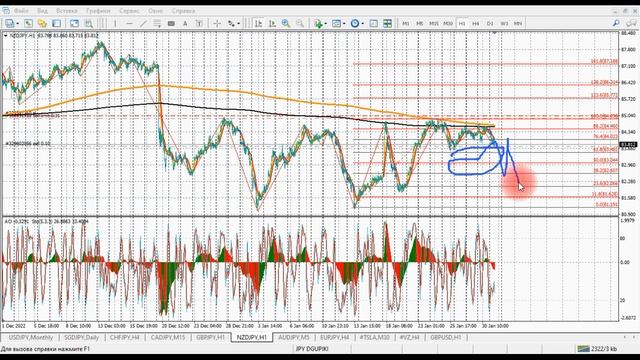Toggle chart shift icon
Viewport: 640px width, 360px height.
[x=258, y=24]
